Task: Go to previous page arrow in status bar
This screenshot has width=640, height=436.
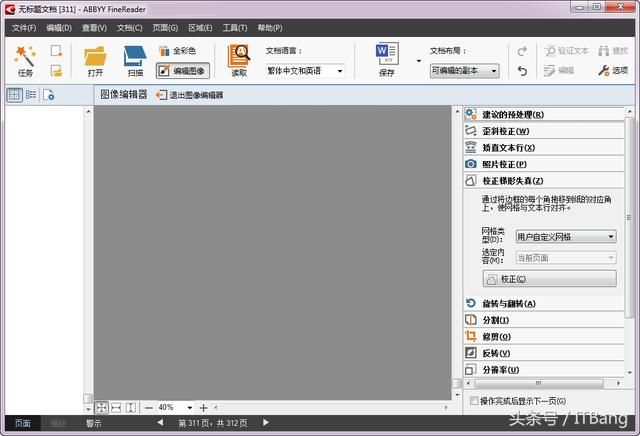Action: pyautogui.click(x=160, y=423)
